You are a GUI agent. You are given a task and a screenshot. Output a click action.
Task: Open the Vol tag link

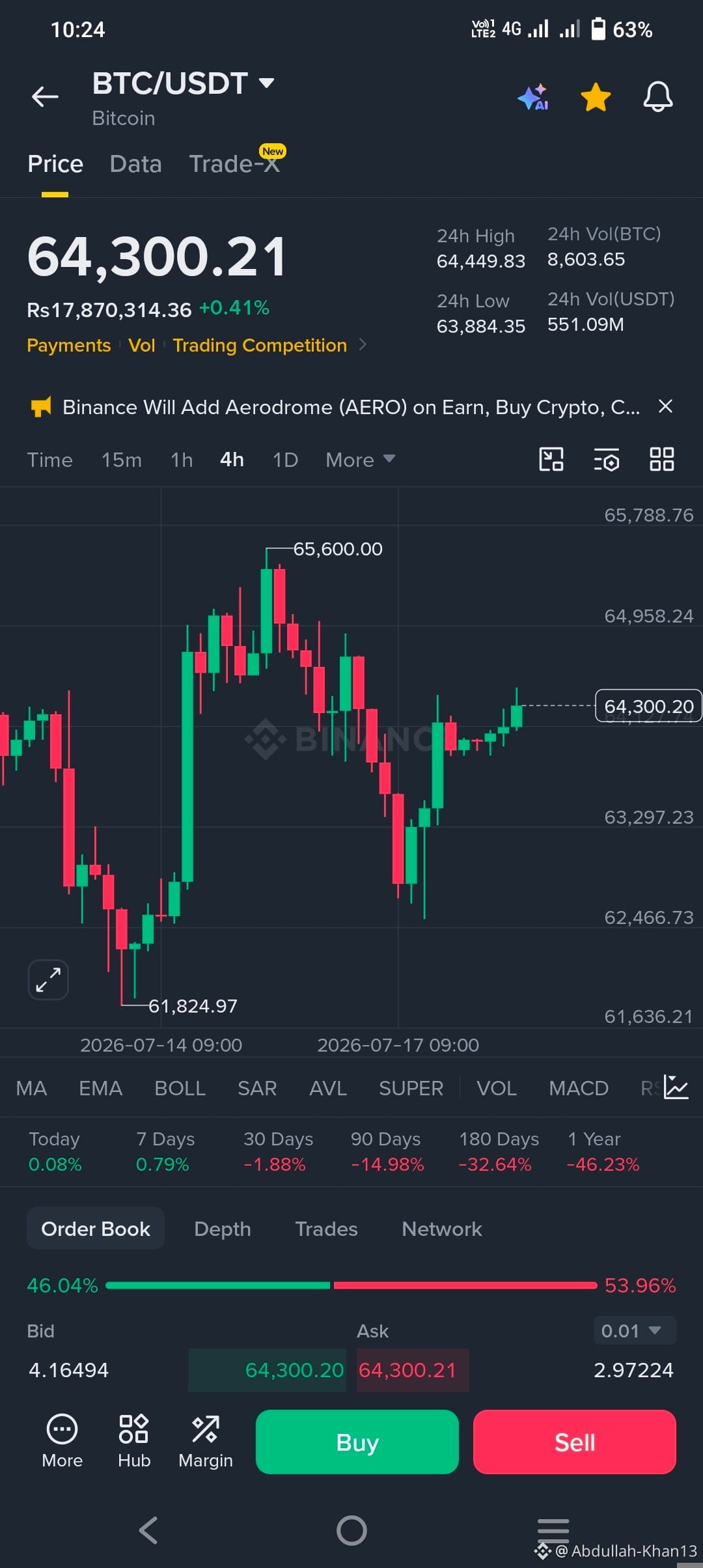(x=142, y=345)
